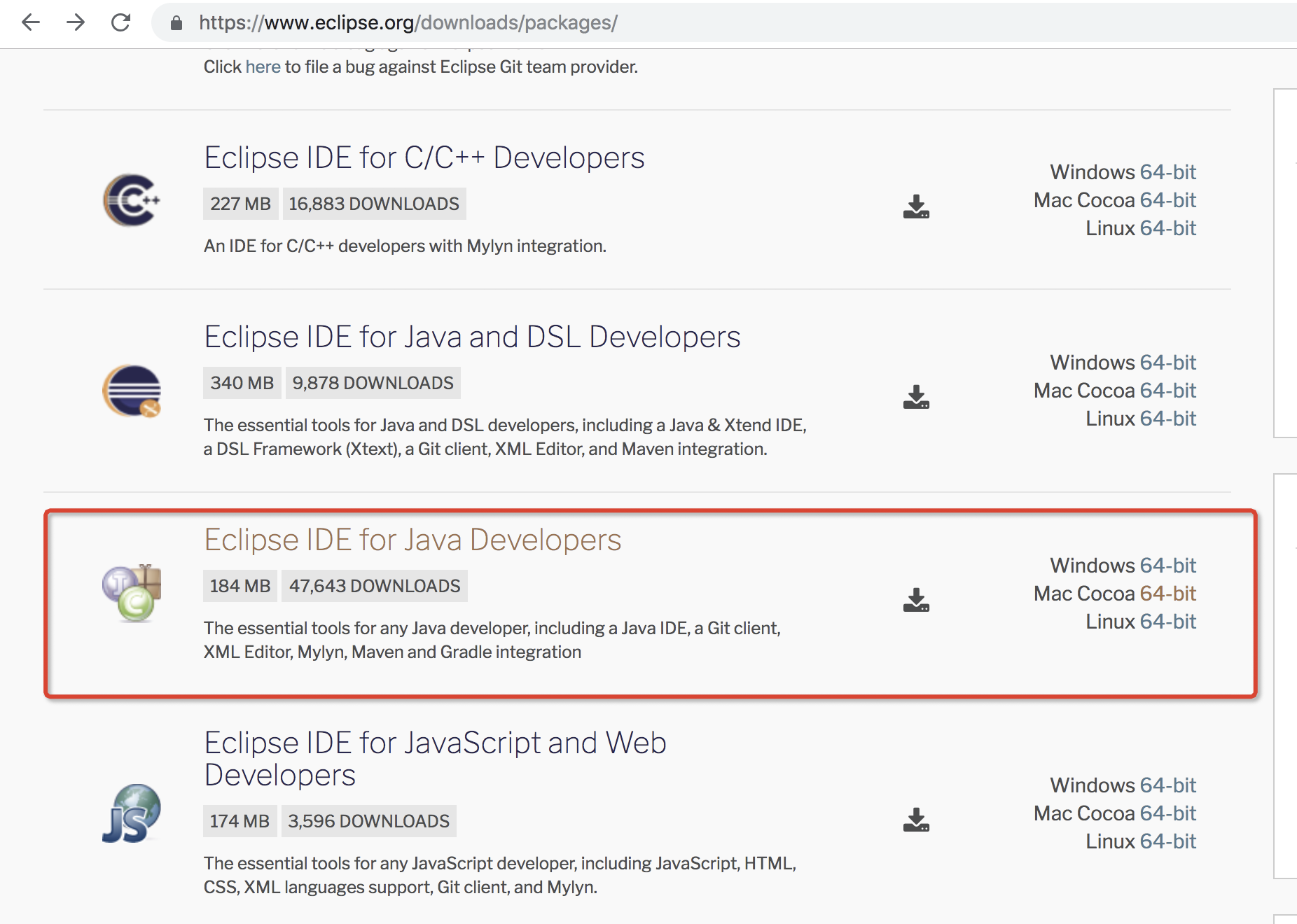
Task: Click description mentioning DSL Framework (Xtext)
Action: coord(505,437)
